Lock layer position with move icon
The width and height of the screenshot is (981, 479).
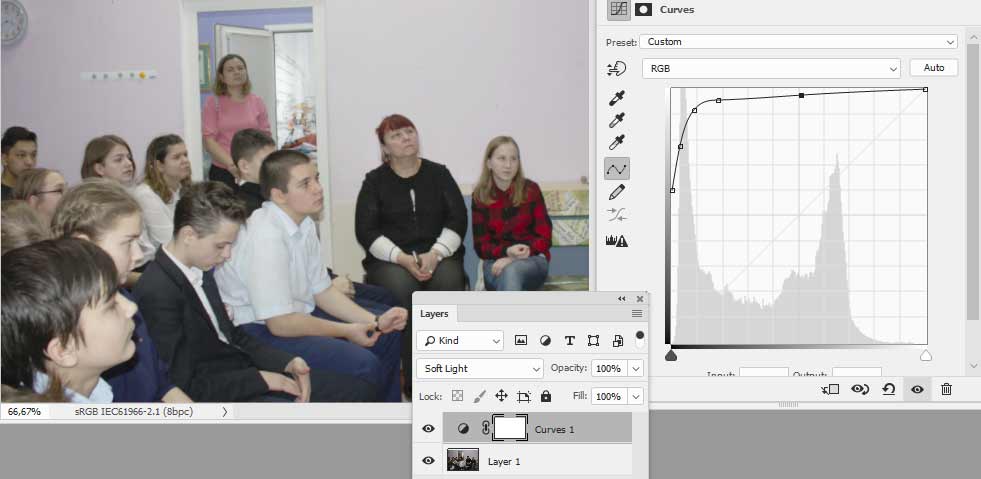[x=501, y=396]
